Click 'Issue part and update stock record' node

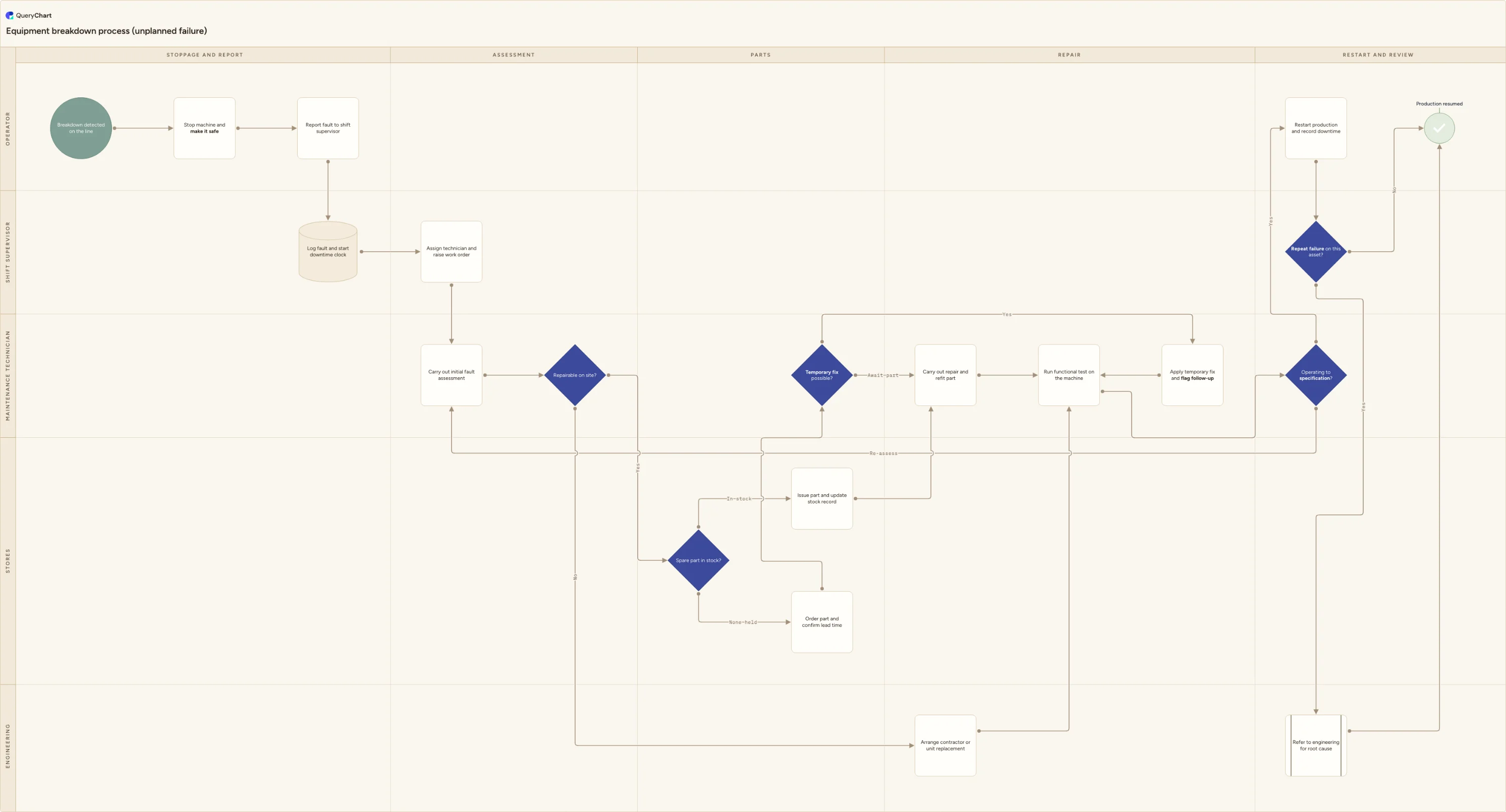pos(822,498)
